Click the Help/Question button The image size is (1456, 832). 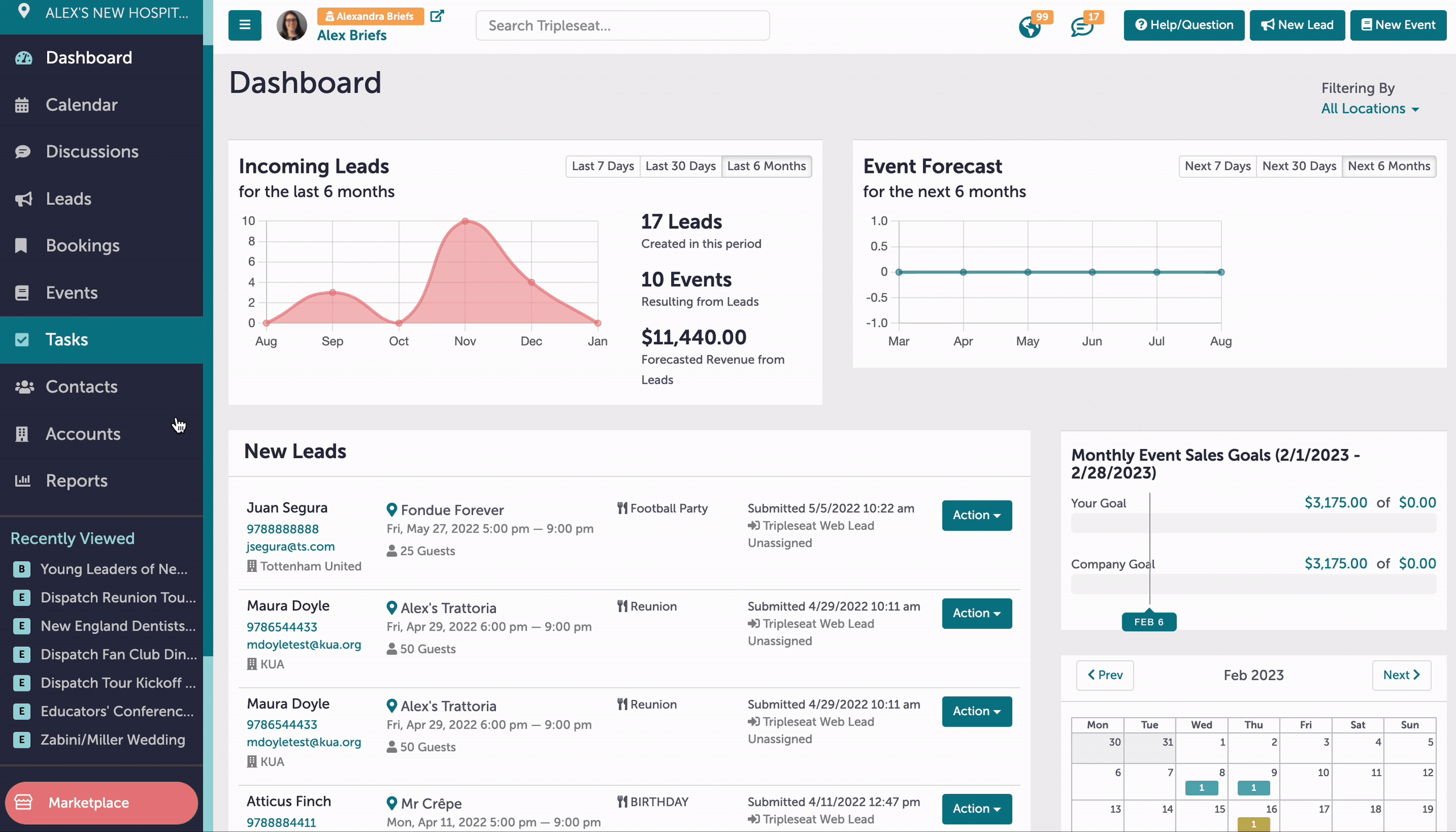pyautogui.click(x=1184, y=25)
